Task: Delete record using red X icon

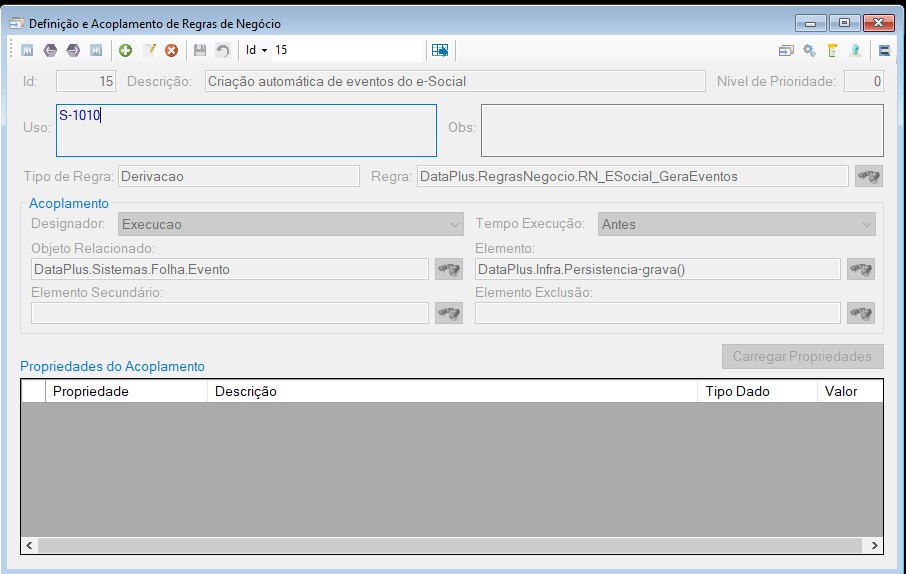Action: [171, 50]
